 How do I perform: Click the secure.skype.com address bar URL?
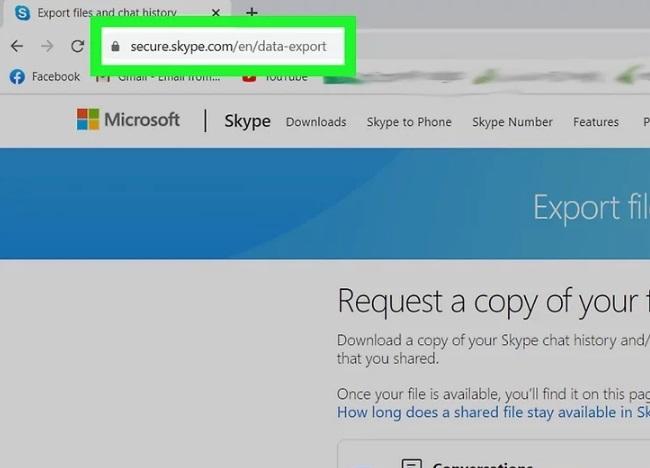tap(228, 46)
